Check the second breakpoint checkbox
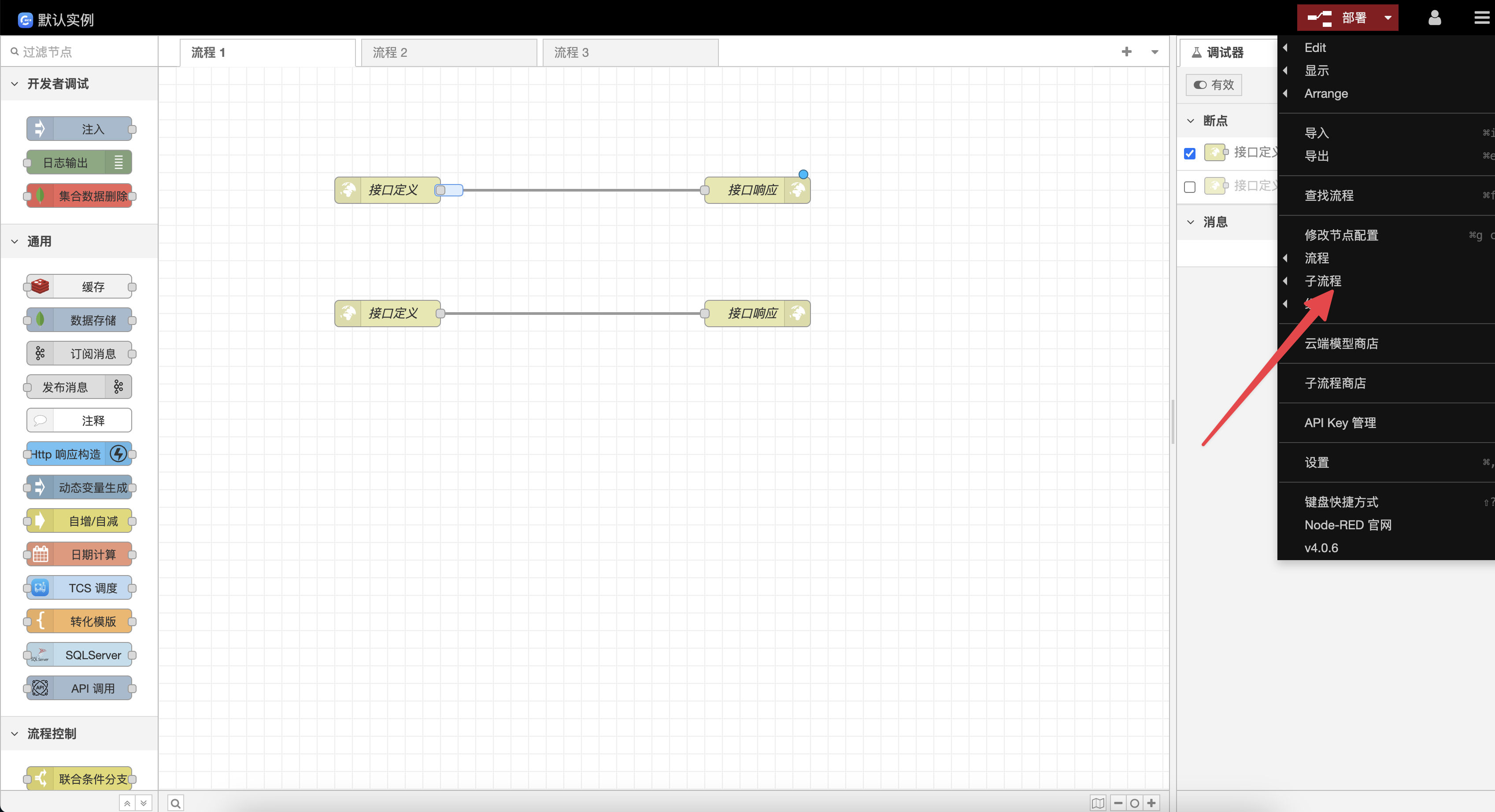 pyautogui.click(x=1190, y=187)
